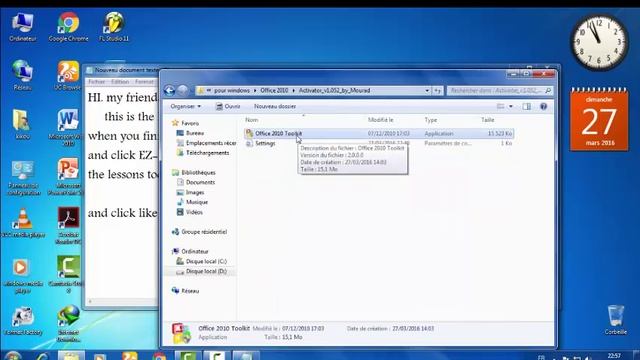
Task: Click the search magnifier icon in Explorer
Action: [x=548, y=90]
